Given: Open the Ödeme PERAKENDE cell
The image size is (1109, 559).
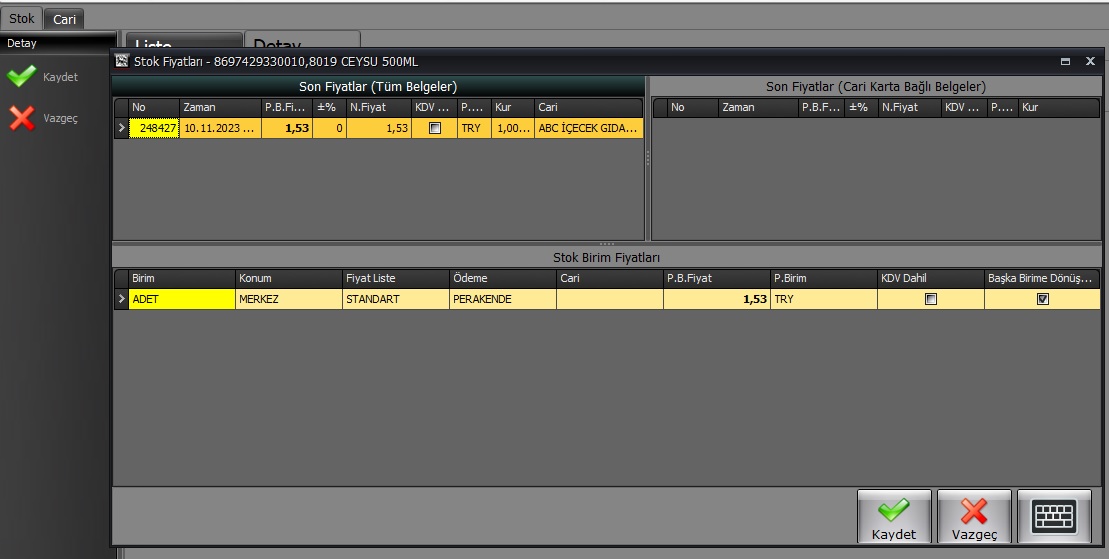Looking at the screenshot, I should point(502,299).
